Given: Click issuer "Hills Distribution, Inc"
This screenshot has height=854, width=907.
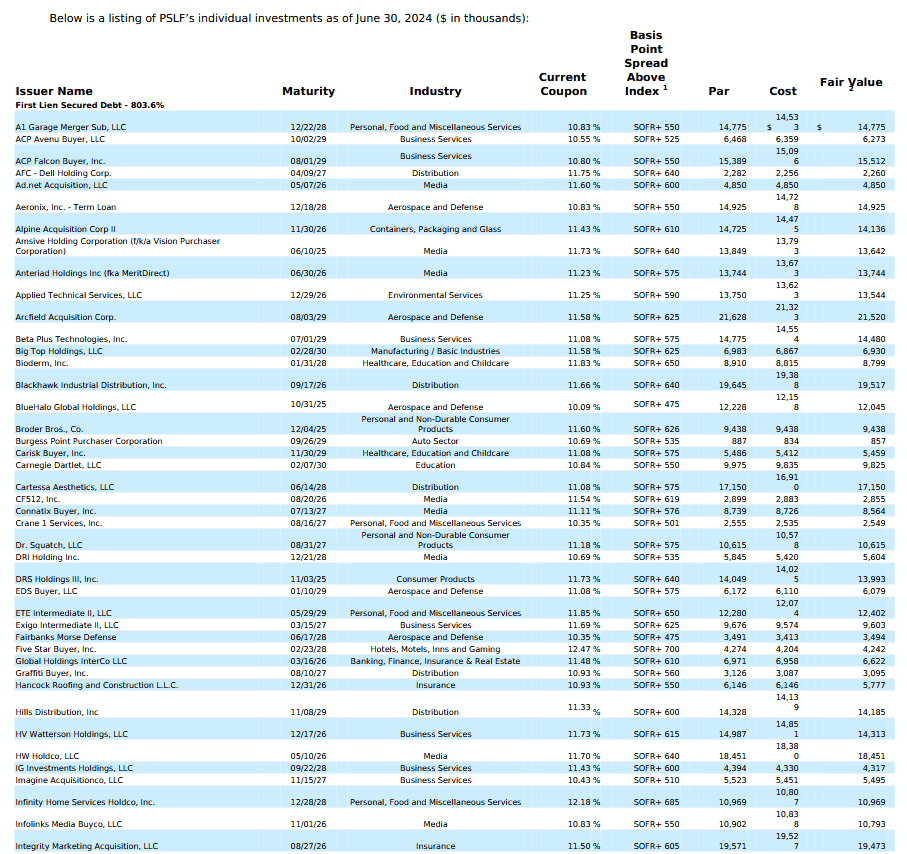Looking at the screenshot, I should [57, 713].
